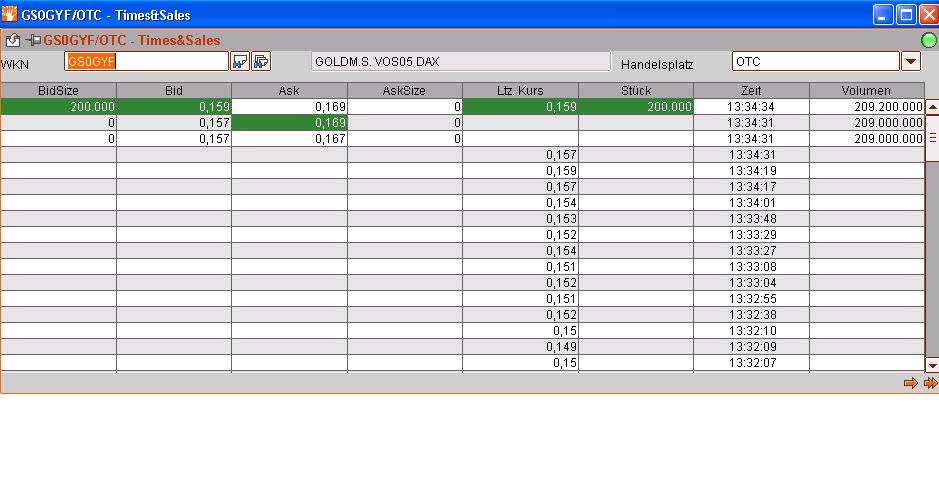
Task: Click the multi-document search icon beside WKN field
Action: (x=261, y=61)
